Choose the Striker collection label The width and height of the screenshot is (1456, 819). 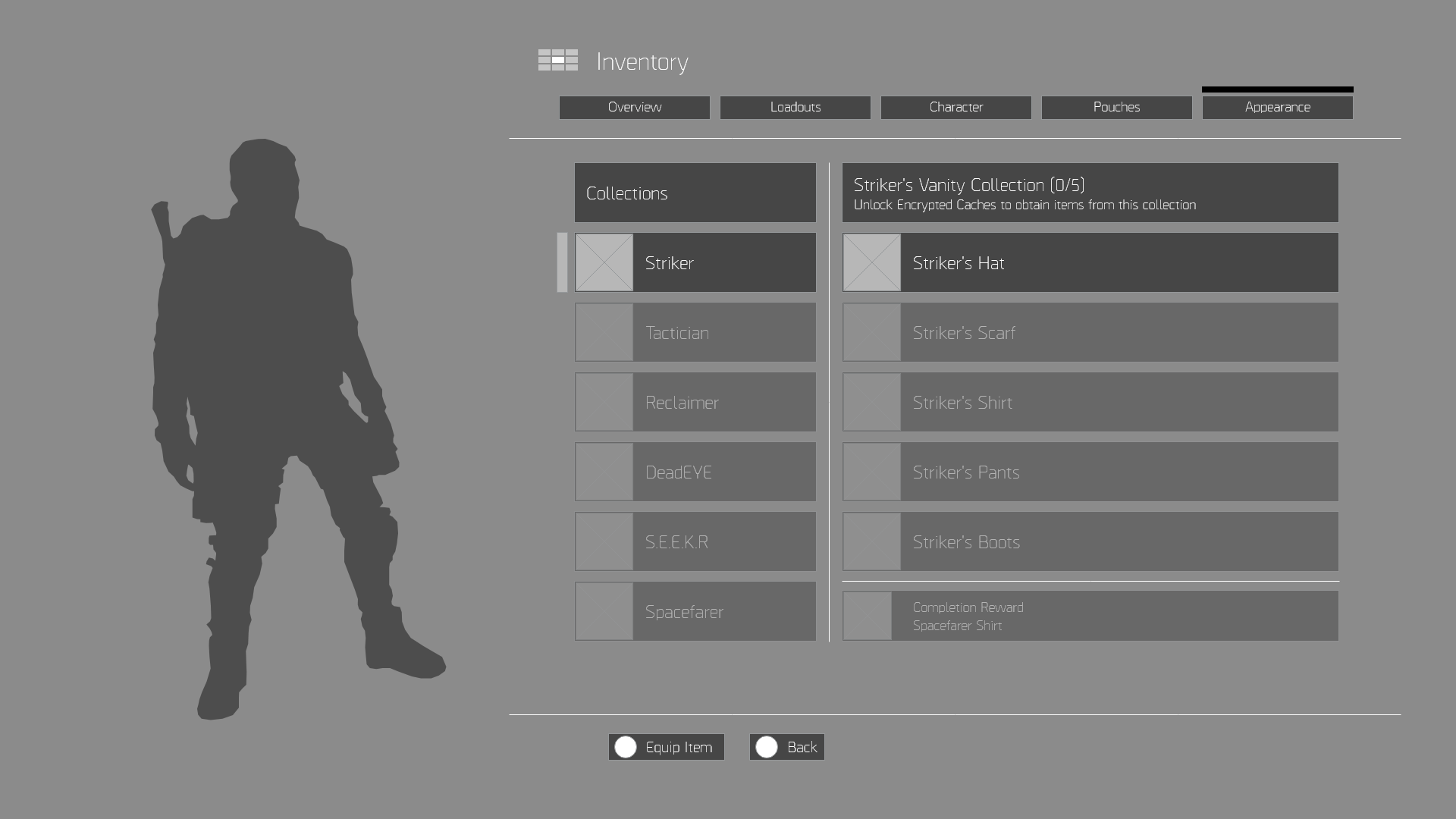(x=669, y=263)
